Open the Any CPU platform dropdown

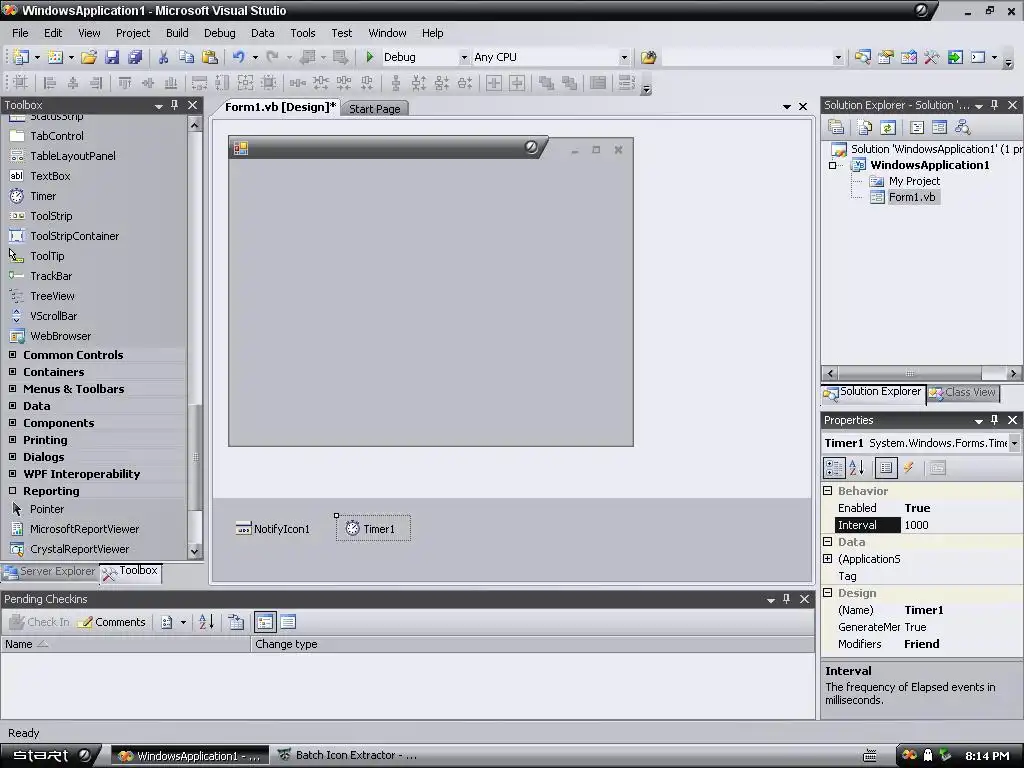pos(624,57)
